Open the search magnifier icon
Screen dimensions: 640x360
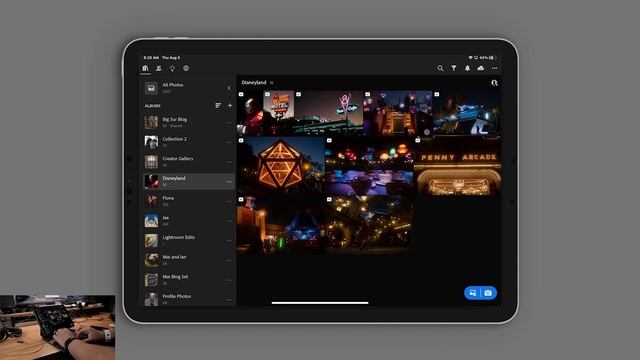pos(440,68)
